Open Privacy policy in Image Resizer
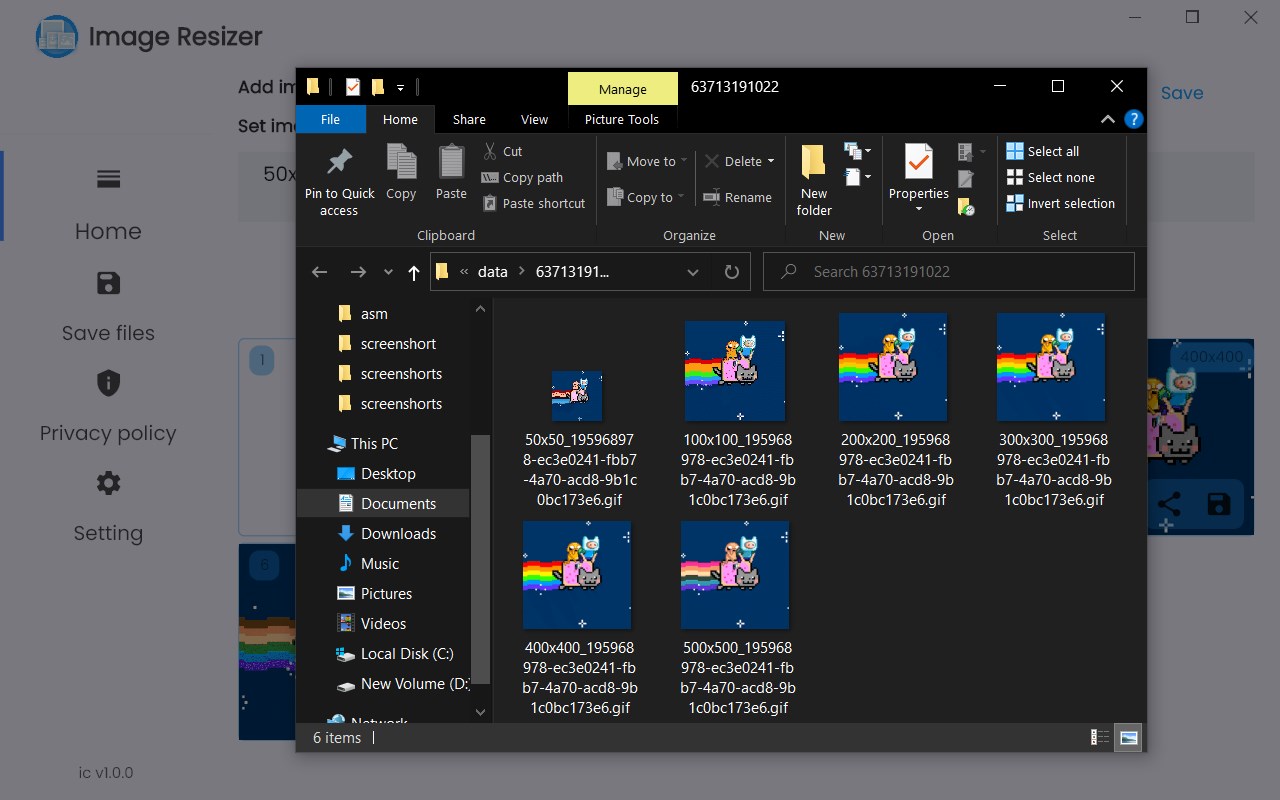 tap(108, 406)
